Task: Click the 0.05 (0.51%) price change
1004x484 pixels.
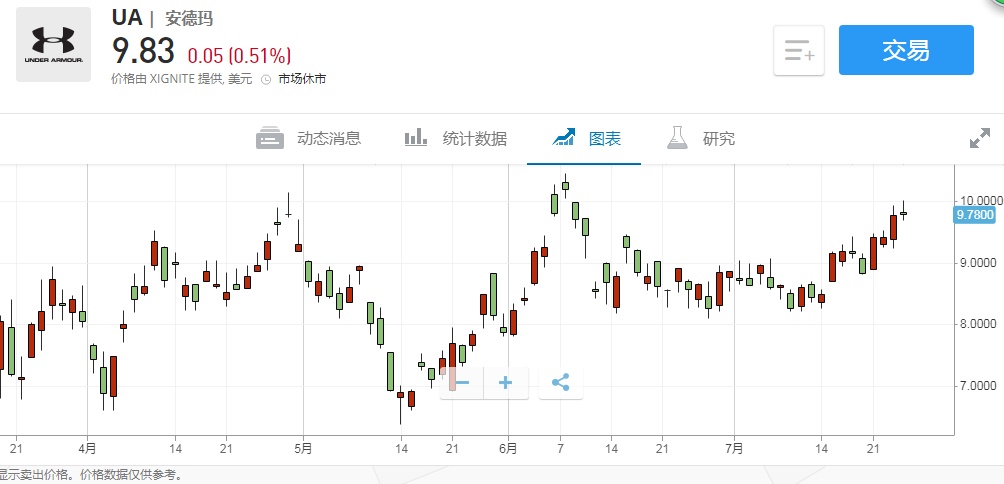Action: (x=239, y=54)
